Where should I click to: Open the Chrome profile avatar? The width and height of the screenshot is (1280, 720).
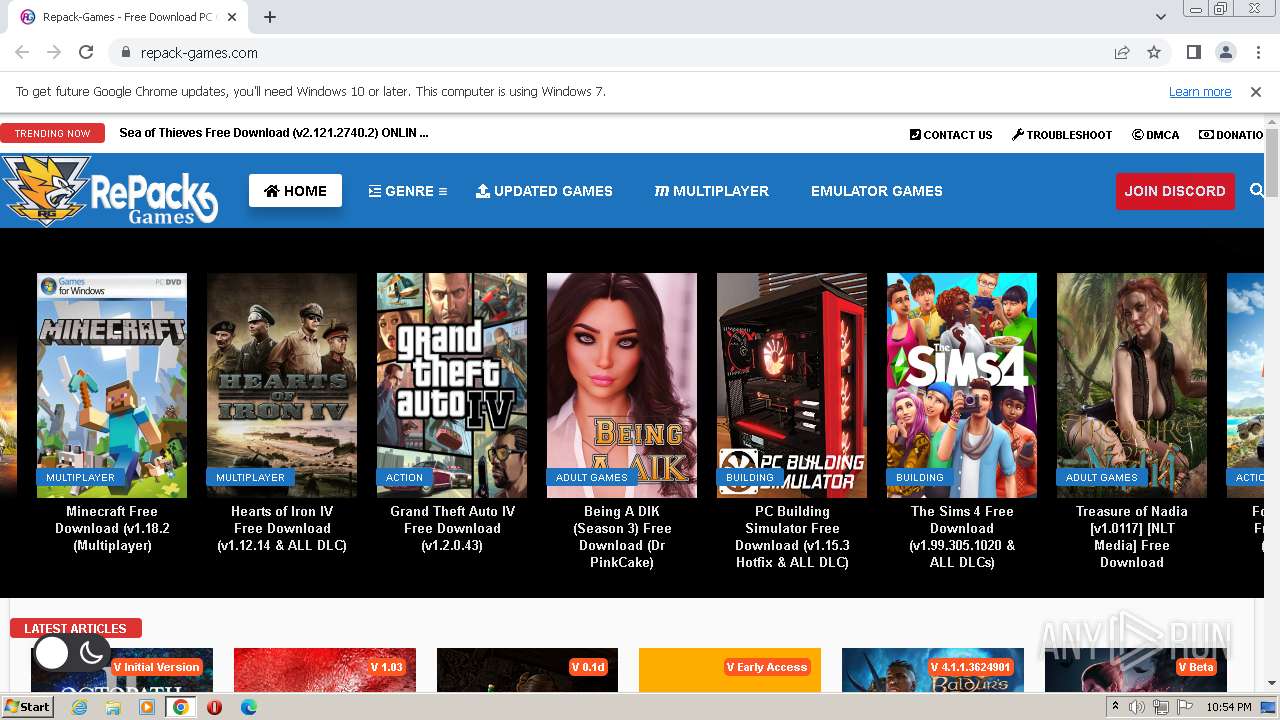[x=1225, y=53]
